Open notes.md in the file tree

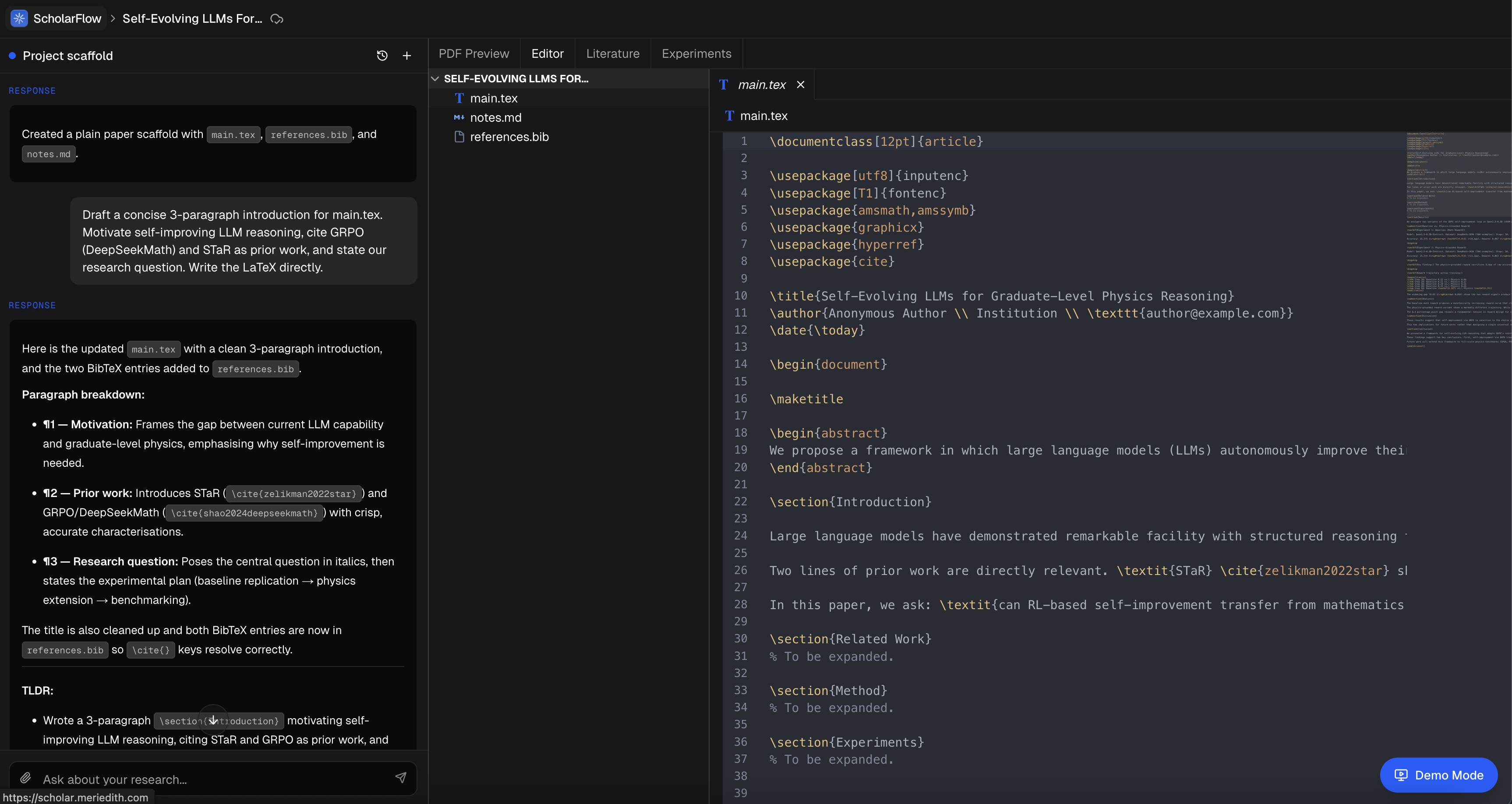[495, 117]
